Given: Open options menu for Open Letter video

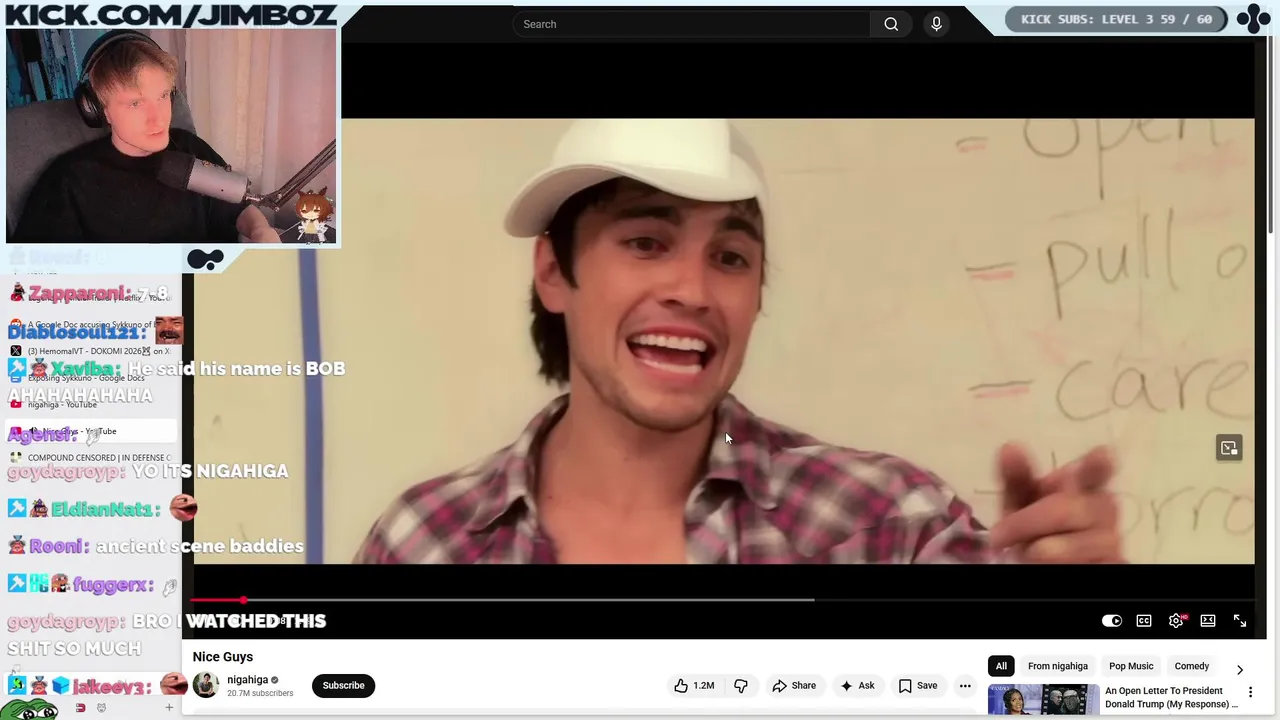Looking at the screenshot, I should point(1250,692).
